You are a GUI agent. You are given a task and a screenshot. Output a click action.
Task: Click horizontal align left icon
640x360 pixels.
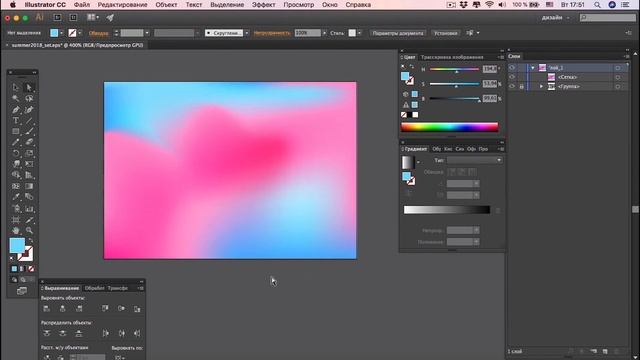point(47,309)
